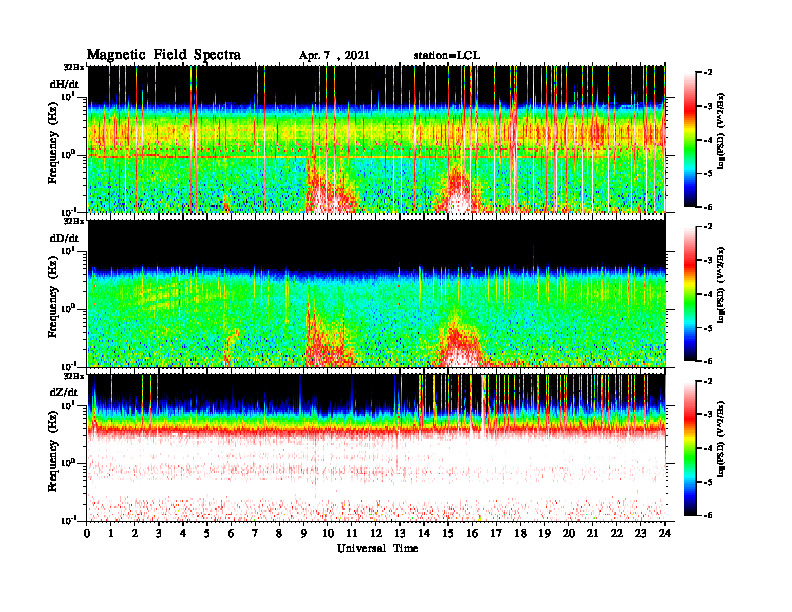Click the "18" tick on Universal Time axis

coord(520,534)
